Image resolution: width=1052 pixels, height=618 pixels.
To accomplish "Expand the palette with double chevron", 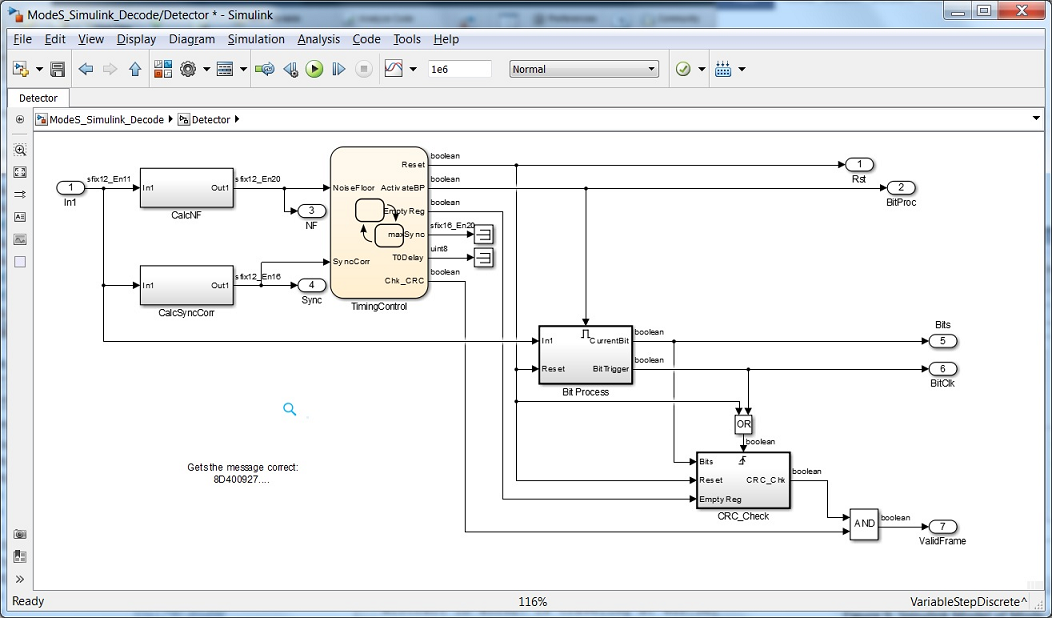I will 20,579.
